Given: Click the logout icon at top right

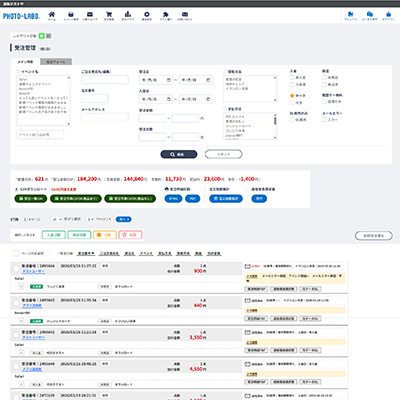Looking at the screenshot, I should [x=388, y=14].
